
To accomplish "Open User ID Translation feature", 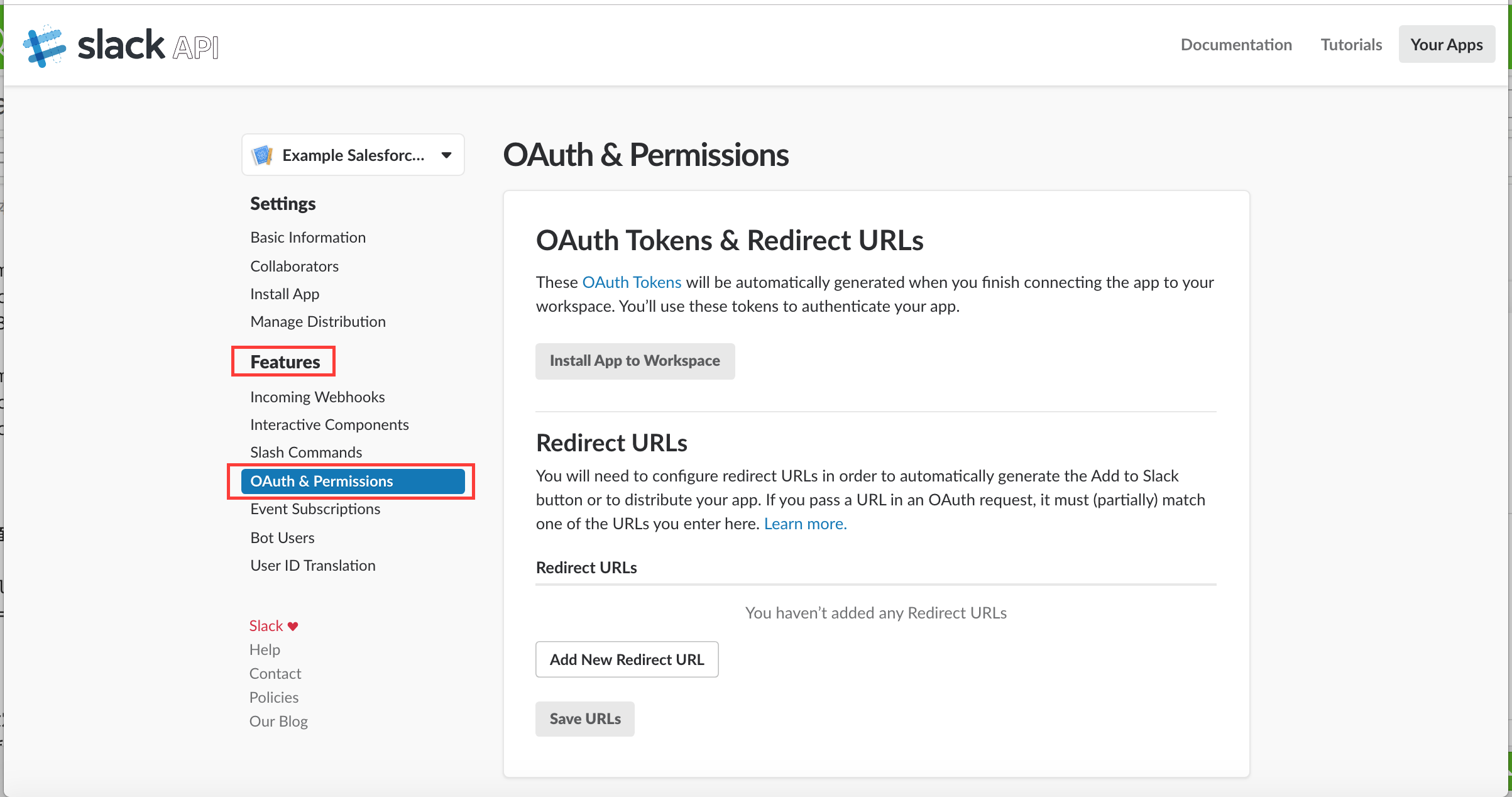I will point(313,566).
